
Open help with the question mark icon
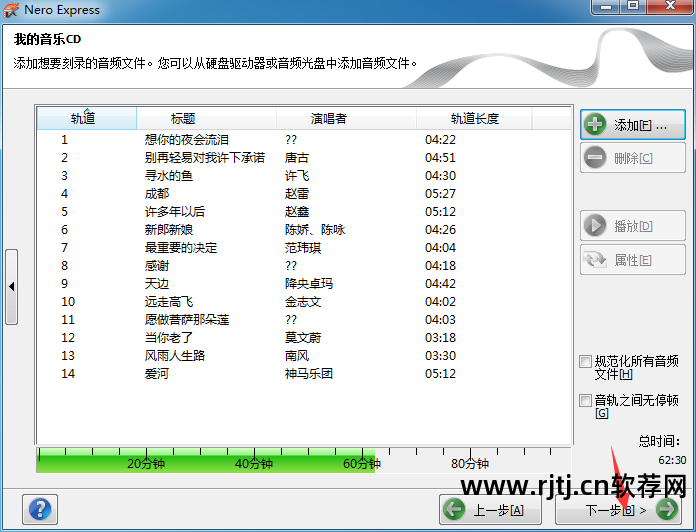pos(40,509)
